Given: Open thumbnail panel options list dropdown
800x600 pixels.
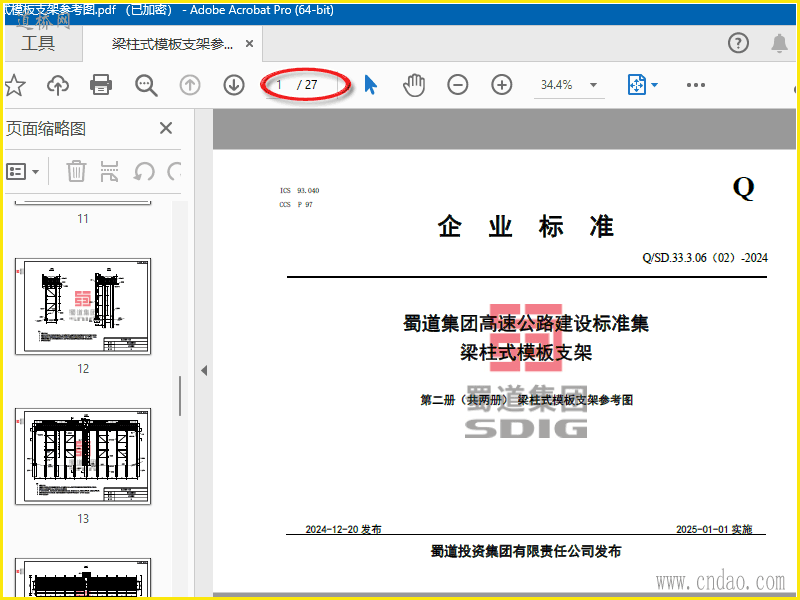Looking at the screenshot, I should (22, 171).
